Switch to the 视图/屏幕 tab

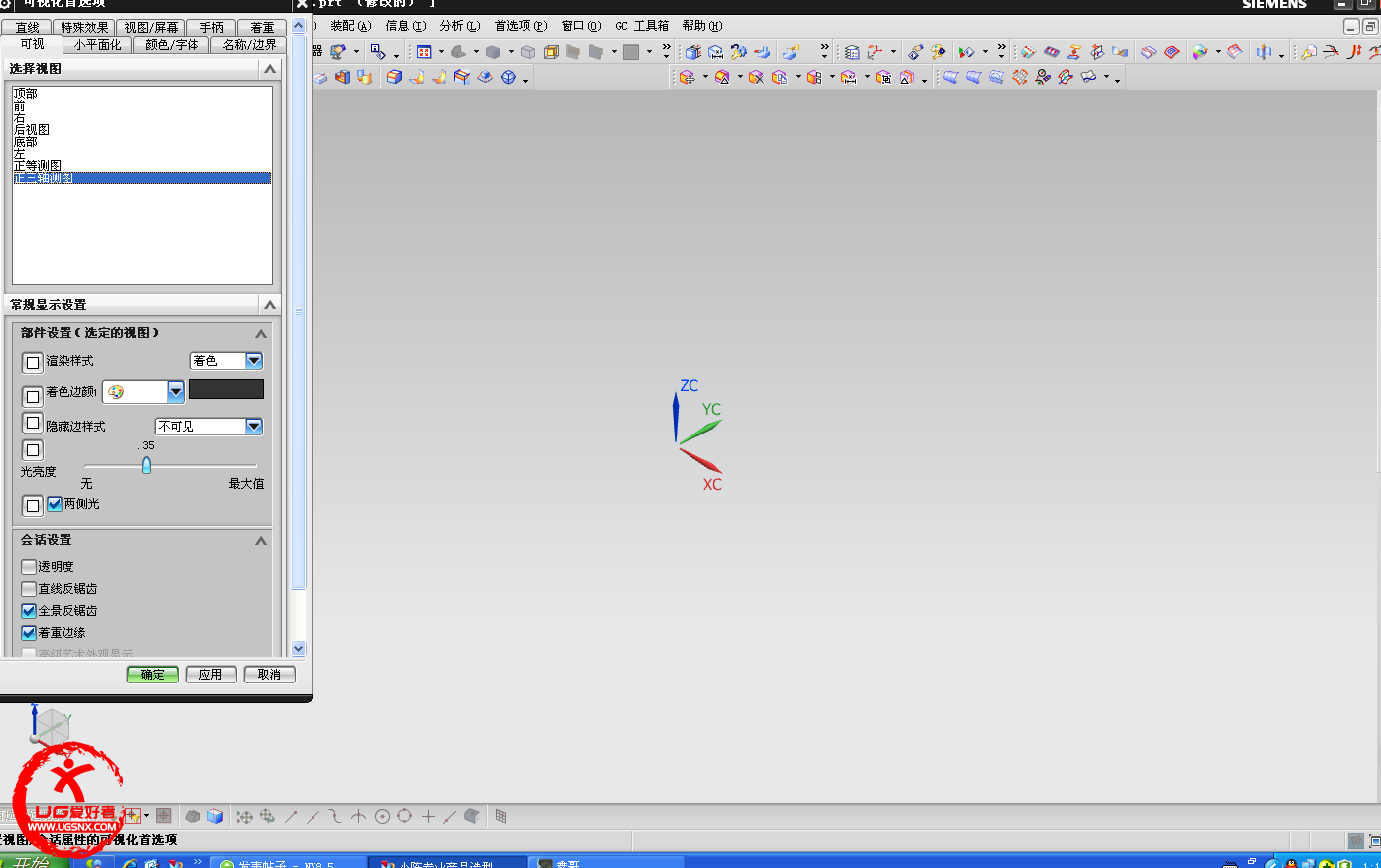click(151, 28)
